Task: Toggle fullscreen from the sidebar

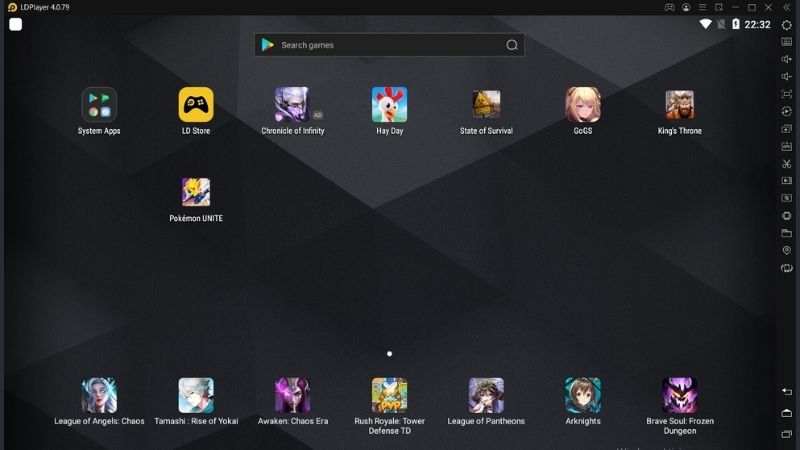Action: [x=787, y=94]
